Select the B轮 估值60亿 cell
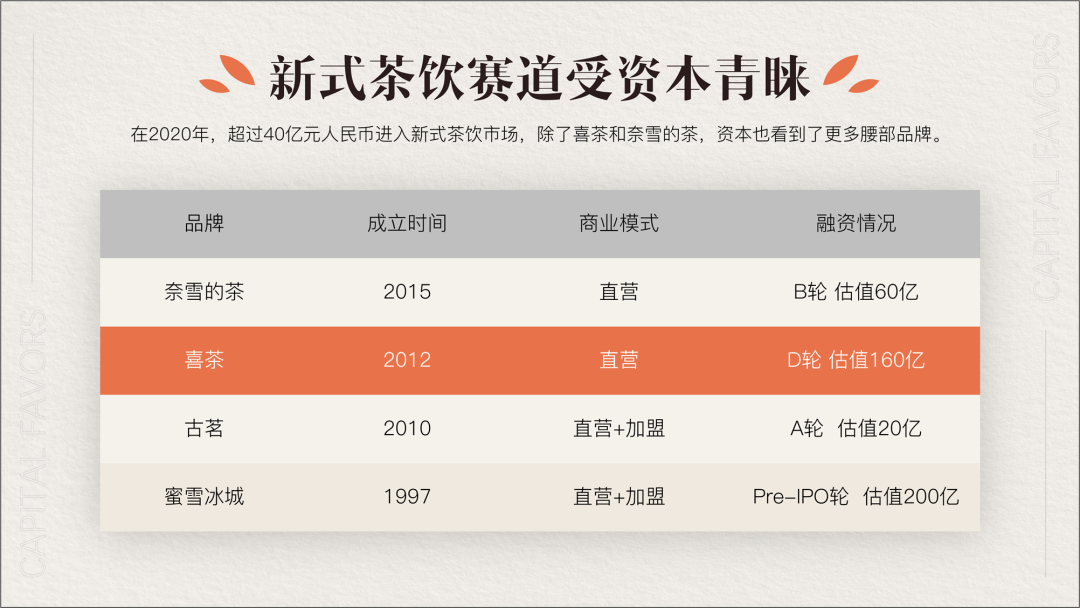 (856, 291)
